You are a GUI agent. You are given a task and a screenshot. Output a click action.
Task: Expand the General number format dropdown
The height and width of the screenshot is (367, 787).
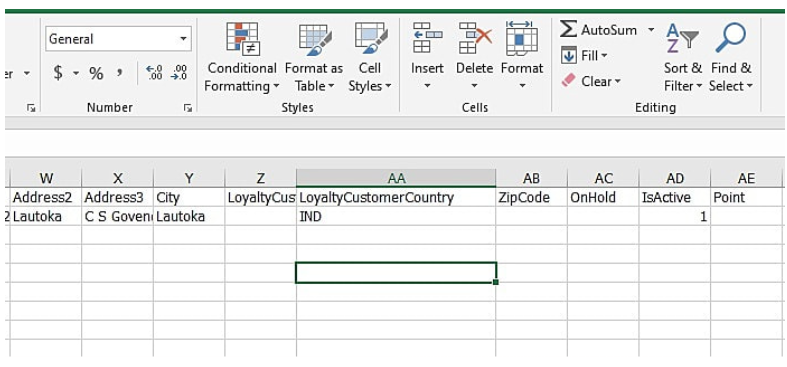(183, 39)
